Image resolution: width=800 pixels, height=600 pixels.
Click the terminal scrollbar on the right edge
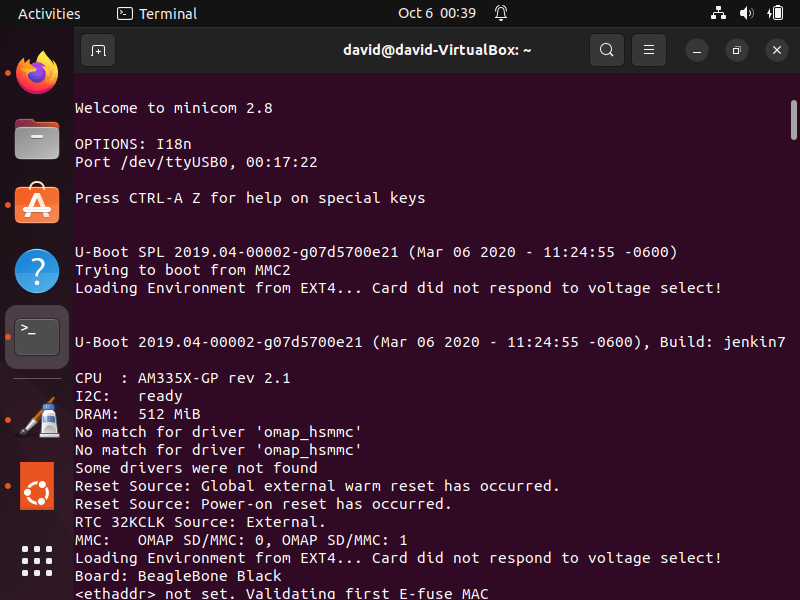point(793,120)
